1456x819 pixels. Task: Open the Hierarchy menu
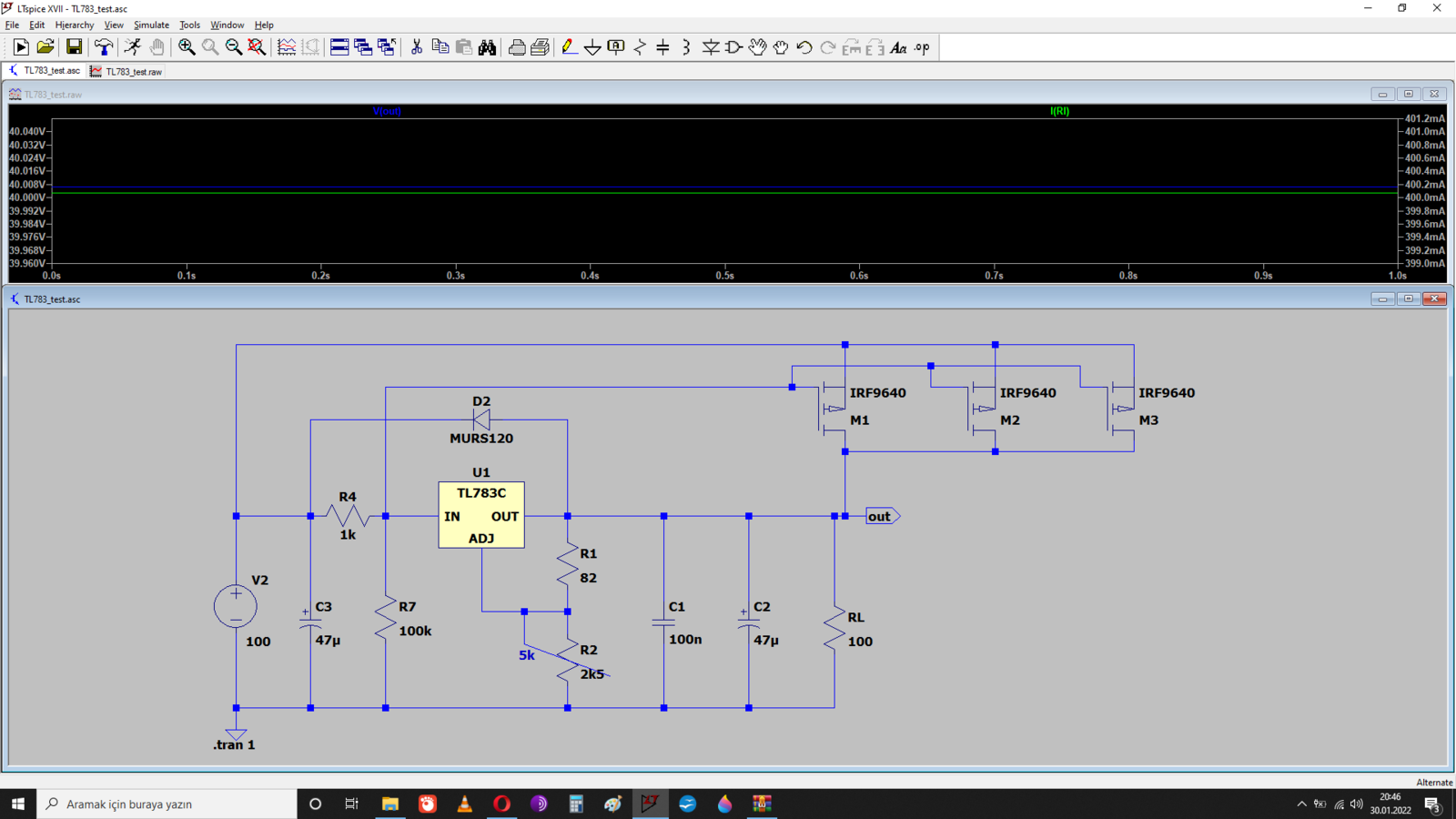click(x=75, y=25)
